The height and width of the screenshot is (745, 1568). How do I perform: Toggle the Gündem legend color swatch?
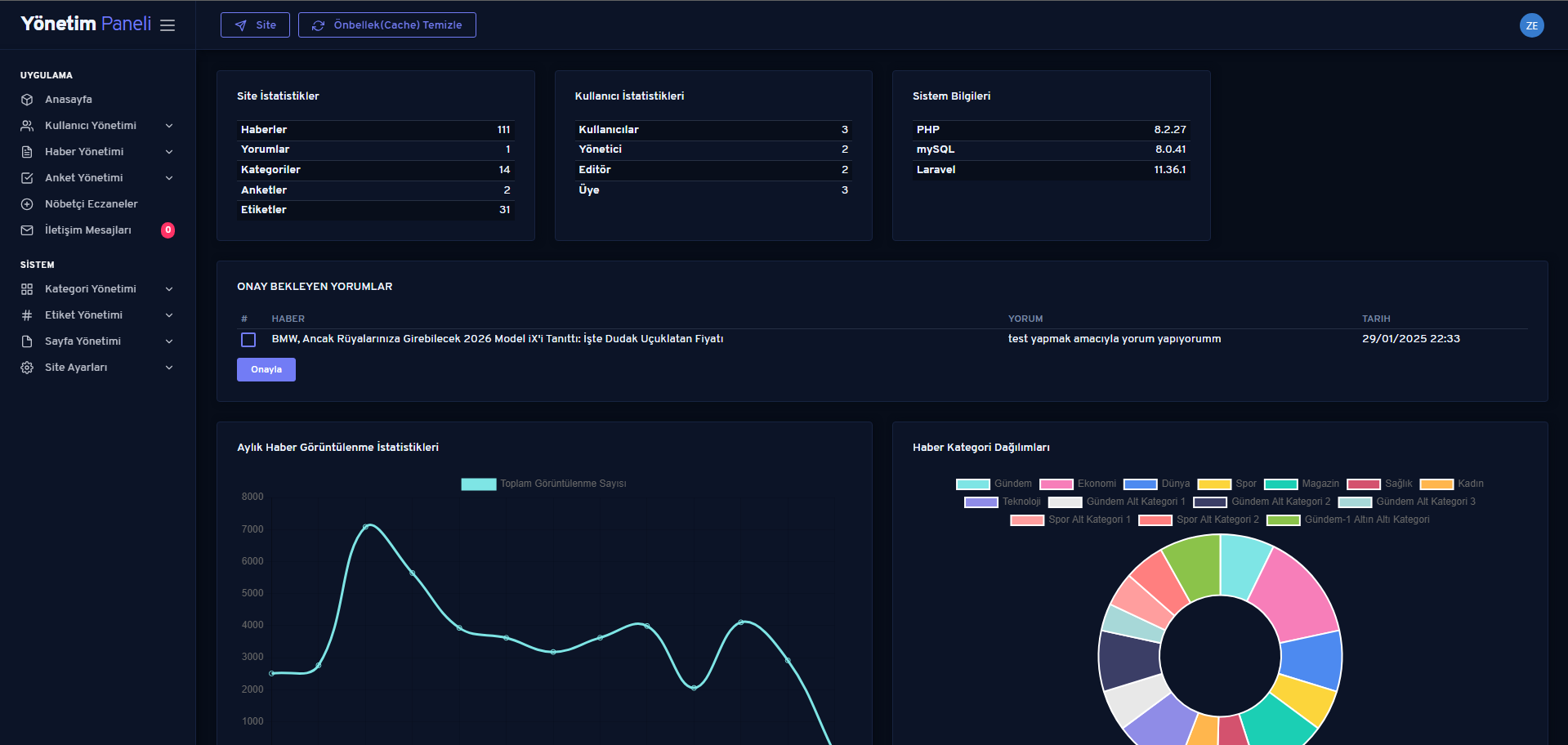[973, 484]
